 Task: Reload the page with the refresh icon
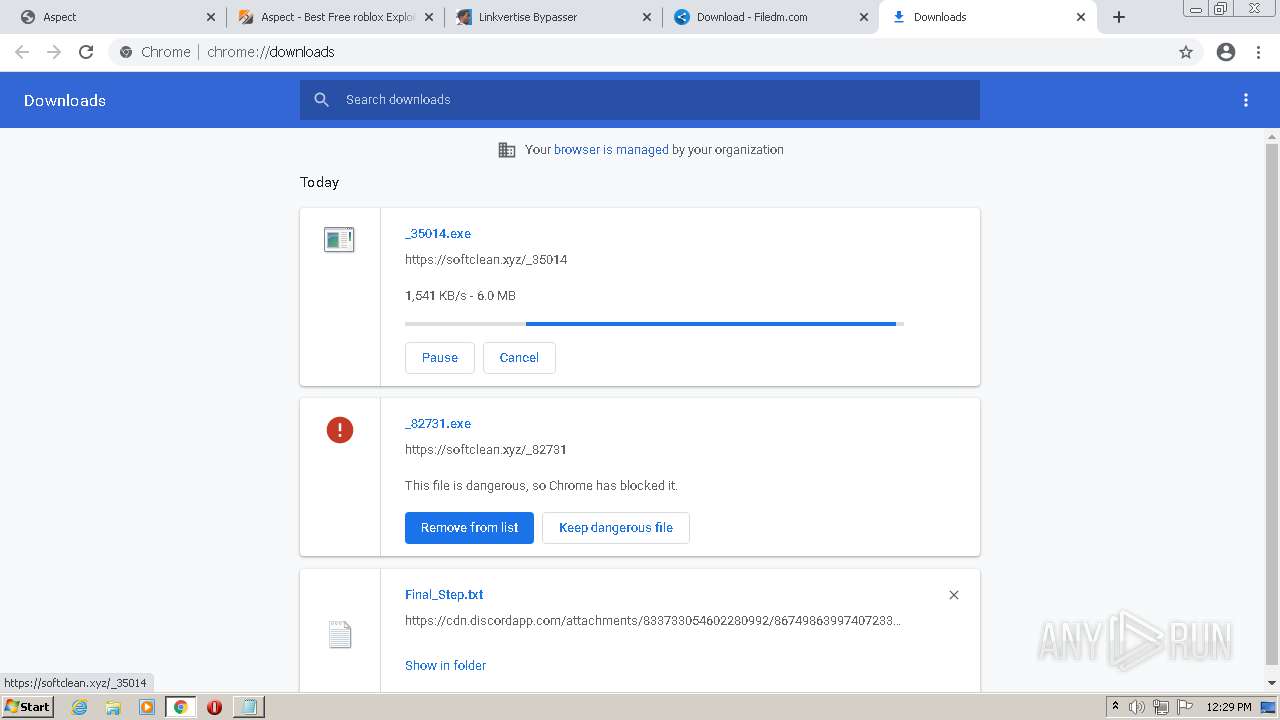pyautogui.click(x=86, y=52)
